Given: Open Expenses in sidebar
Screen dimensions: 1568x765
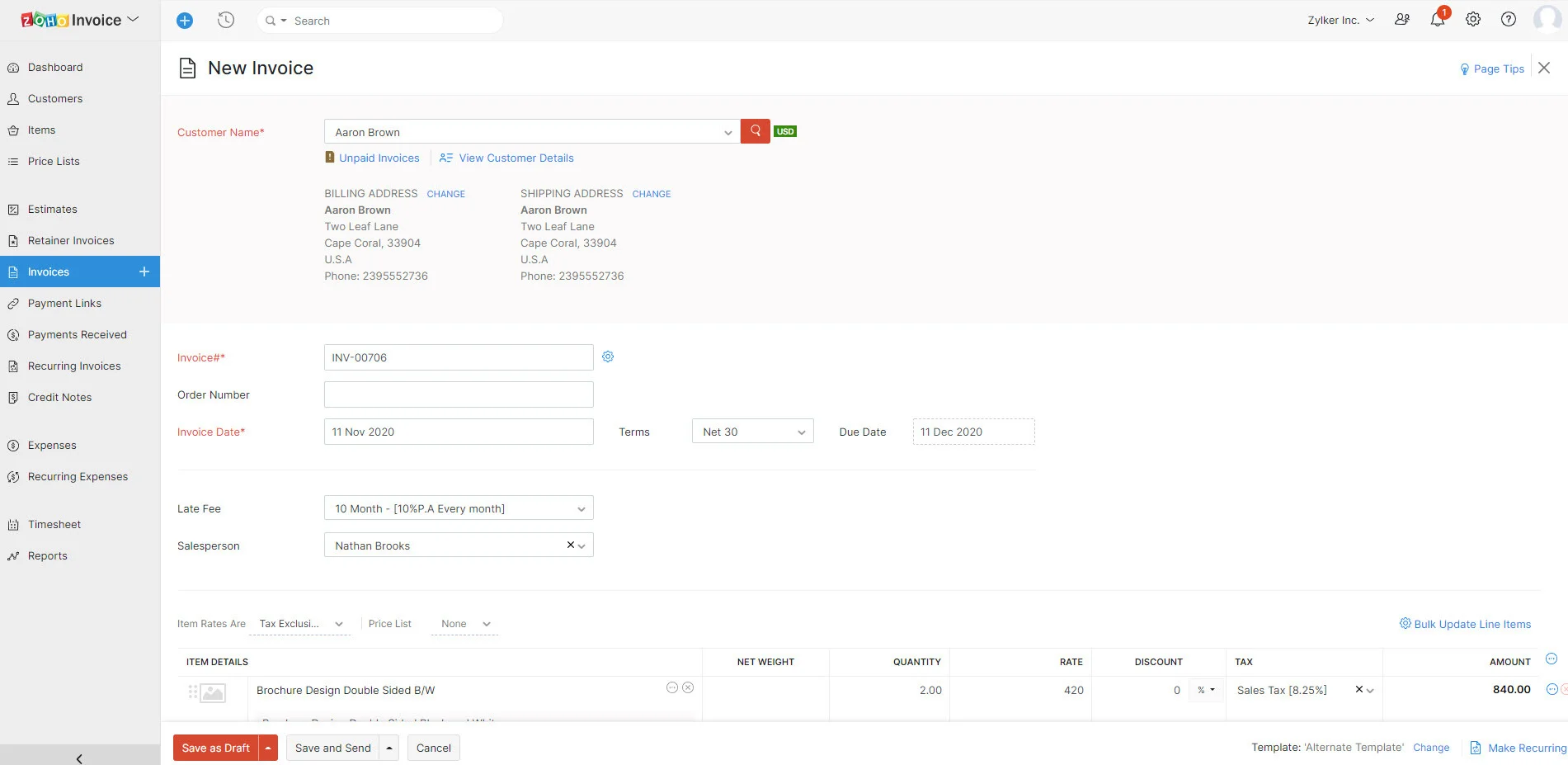Looking at the screenshot, I should tap(52, 446).
